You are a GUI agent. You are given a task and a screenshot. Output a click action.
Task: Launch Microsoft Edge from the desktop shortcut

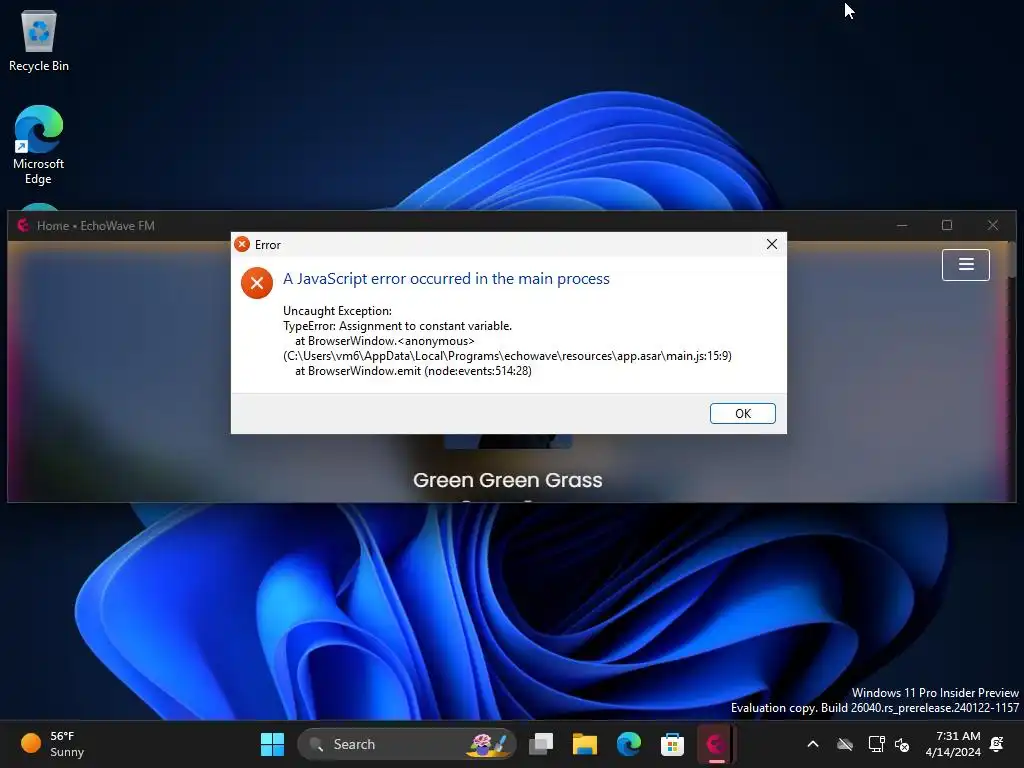click(39, 145)
